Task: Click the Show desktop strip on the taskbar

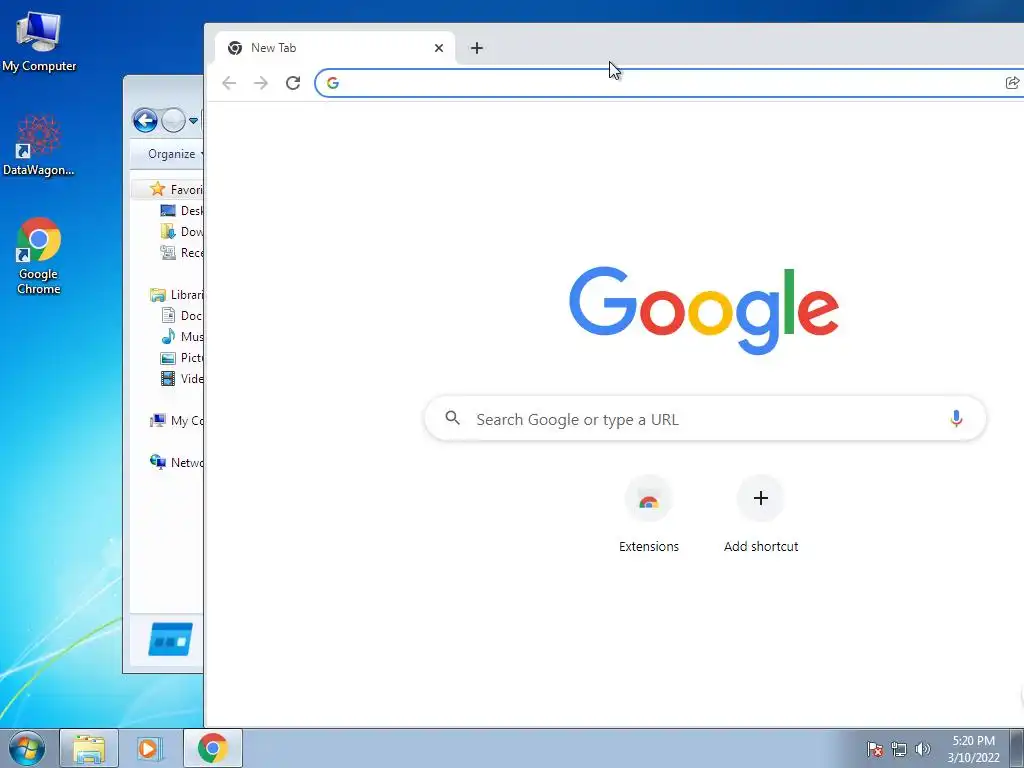Action: (x=1017, y=748)
